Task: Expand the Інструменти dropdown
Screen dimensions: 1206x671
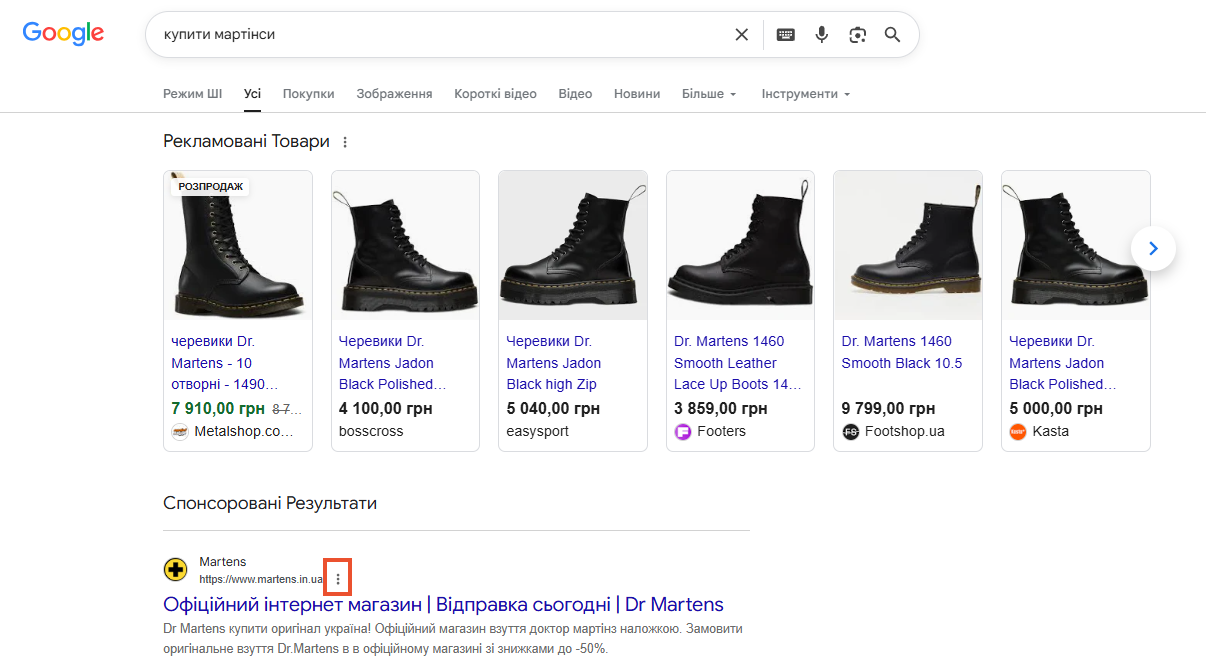Action: point(806,94)
